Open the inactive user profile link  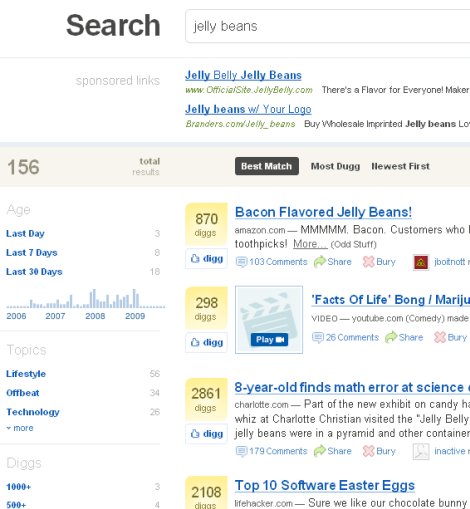coord(450,451)
